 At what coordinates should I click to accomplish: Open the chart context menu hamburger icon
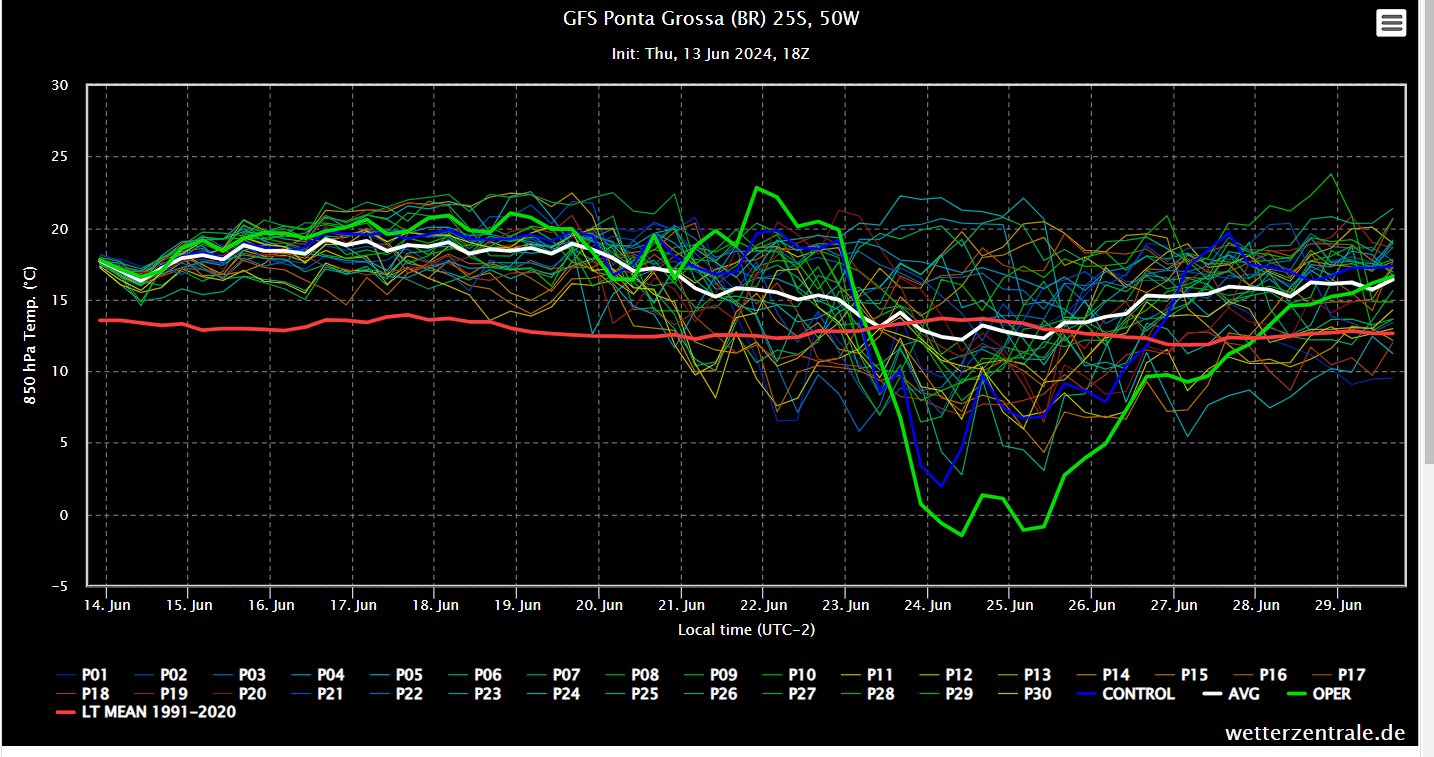coord(1391,23)
